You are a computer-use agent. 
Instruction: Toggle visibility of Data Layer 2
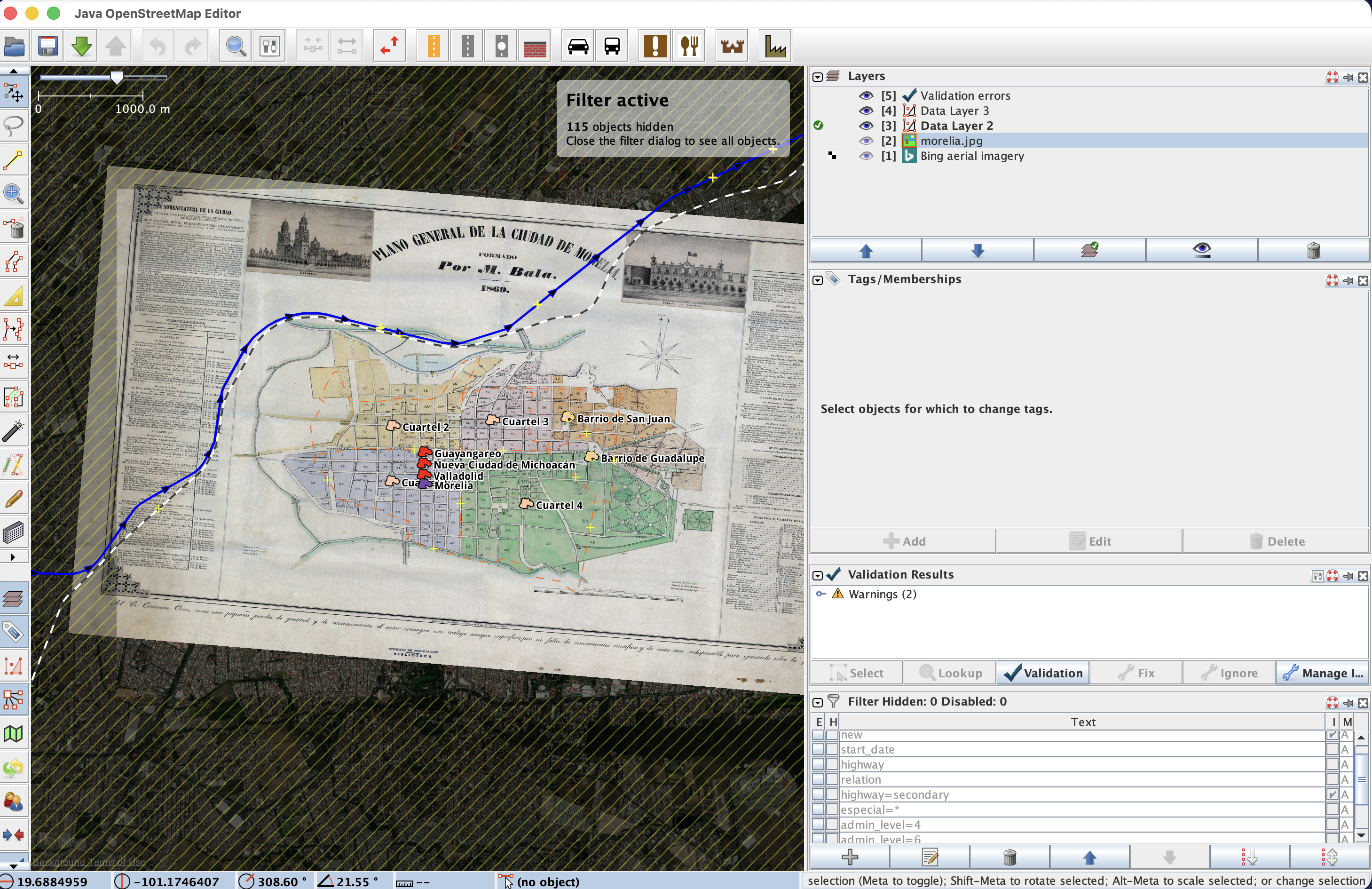[x=866, y=126]
